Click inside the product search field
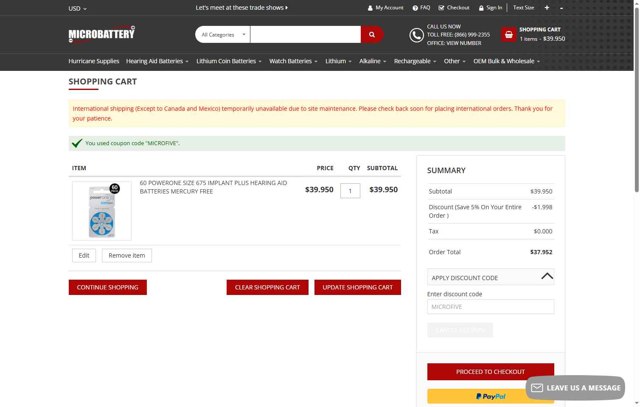640x407 pixels. pos(306,35)
